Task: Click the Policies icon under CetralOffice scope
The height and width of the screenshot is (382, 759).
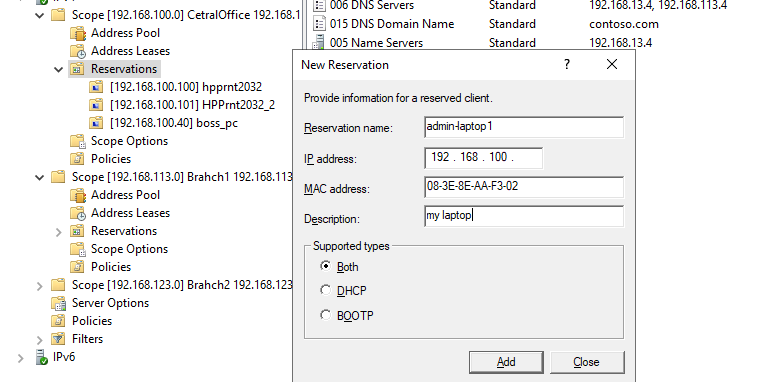Action: 77,159
